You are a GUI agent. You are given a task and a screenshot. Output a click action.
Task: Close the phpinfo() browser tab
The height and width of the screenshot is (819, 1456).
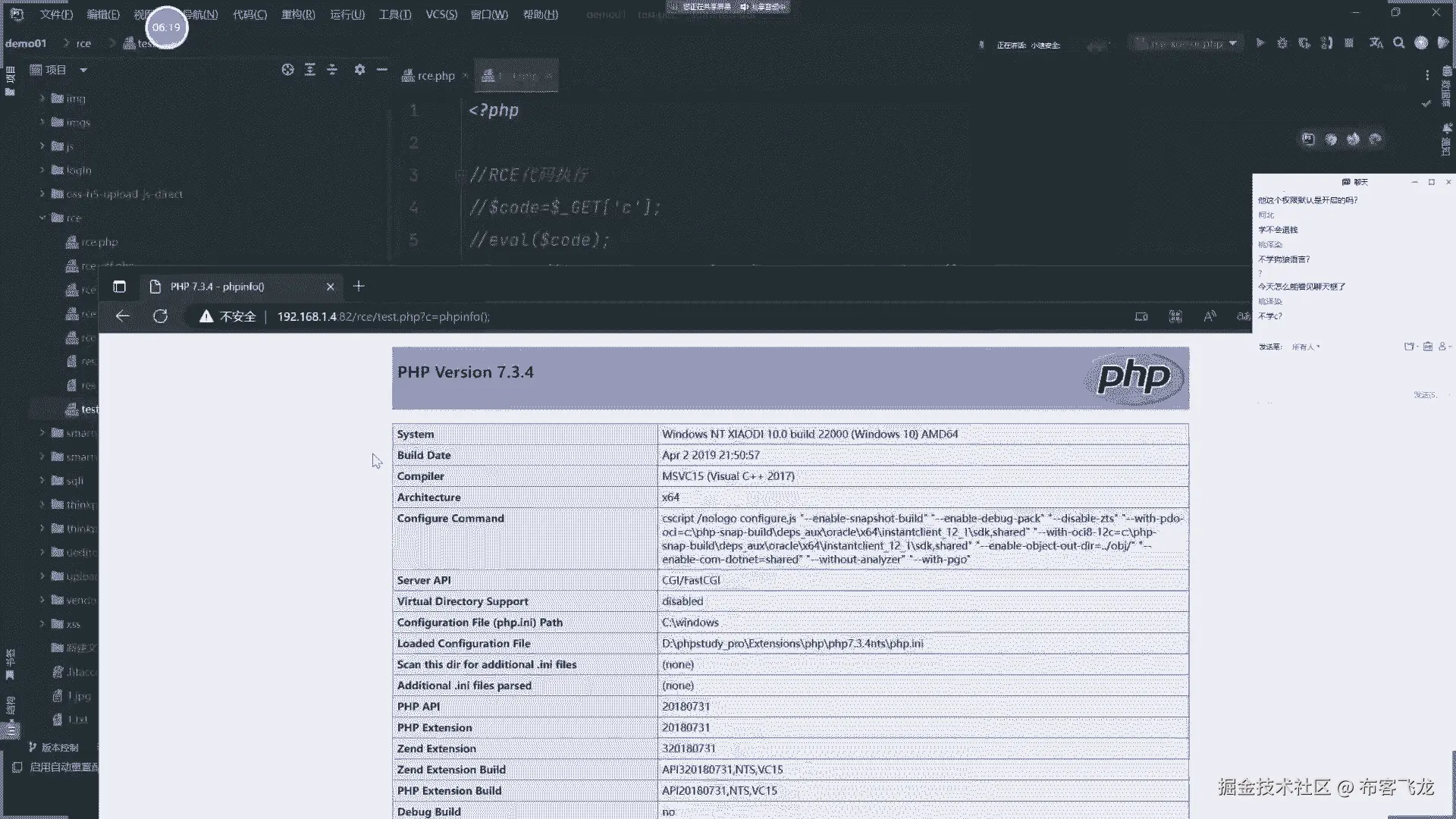point(330,287)
